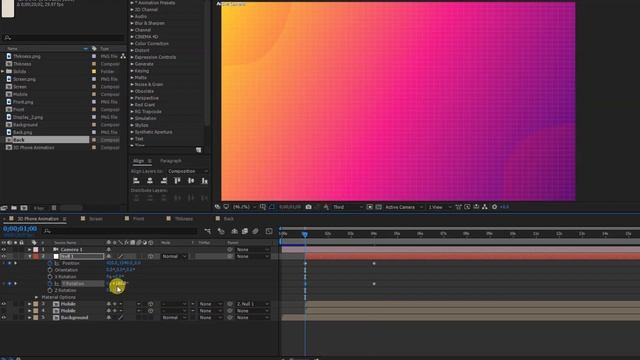Click new composition icon in Project panel

[24, 208]
